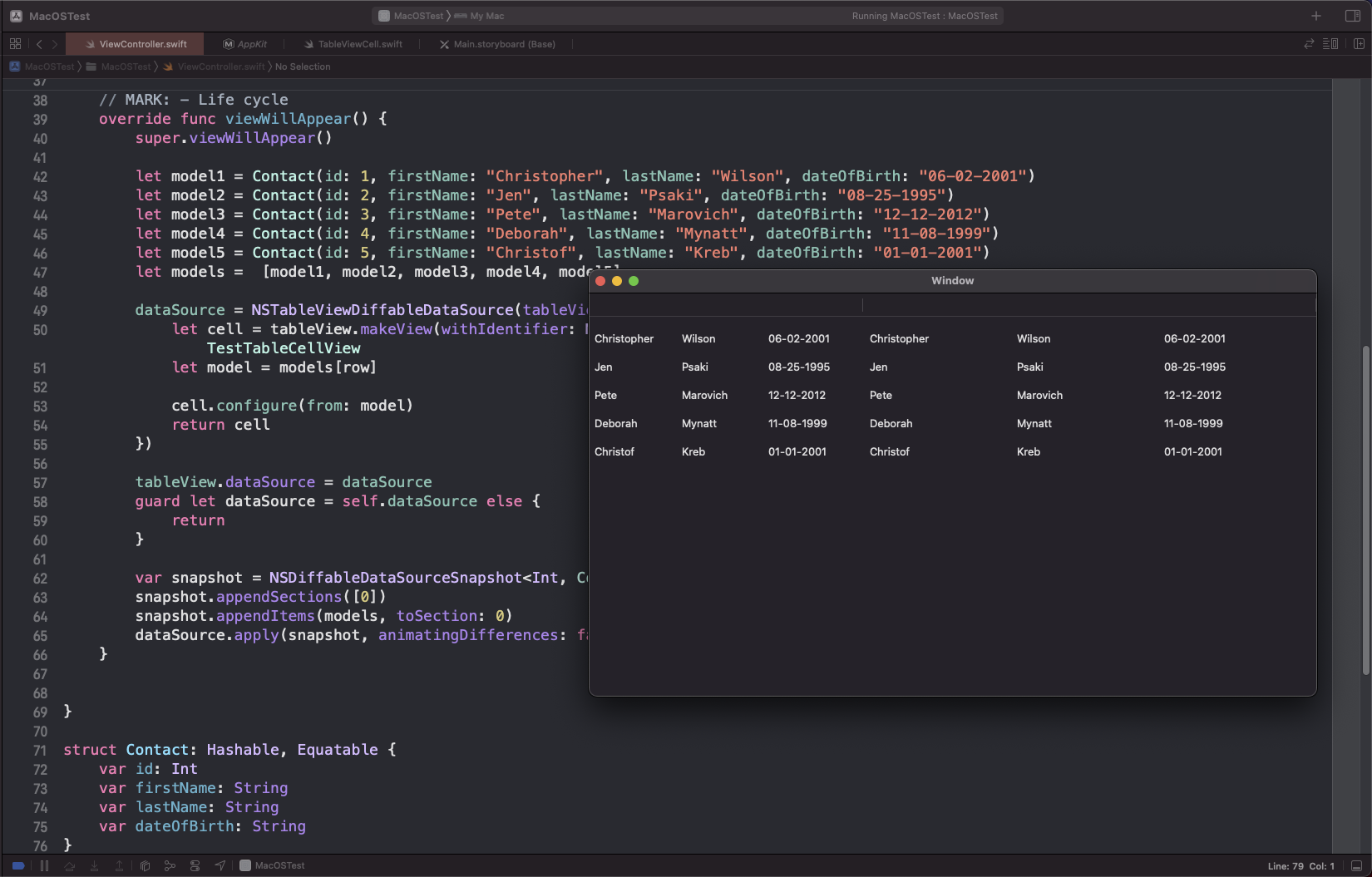
Task: Select MacOSTest process in debug bar
Action: (x=272, y=865)
